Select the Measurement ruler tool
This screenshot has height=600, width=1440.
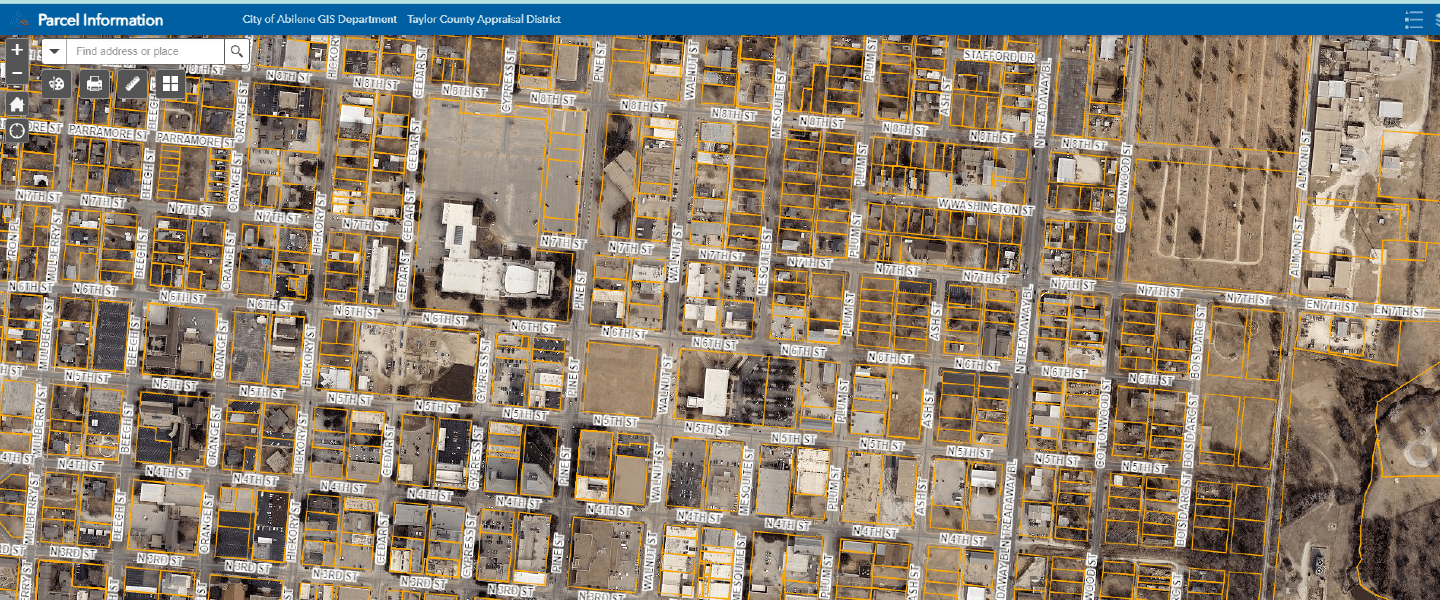coord(133,84)
